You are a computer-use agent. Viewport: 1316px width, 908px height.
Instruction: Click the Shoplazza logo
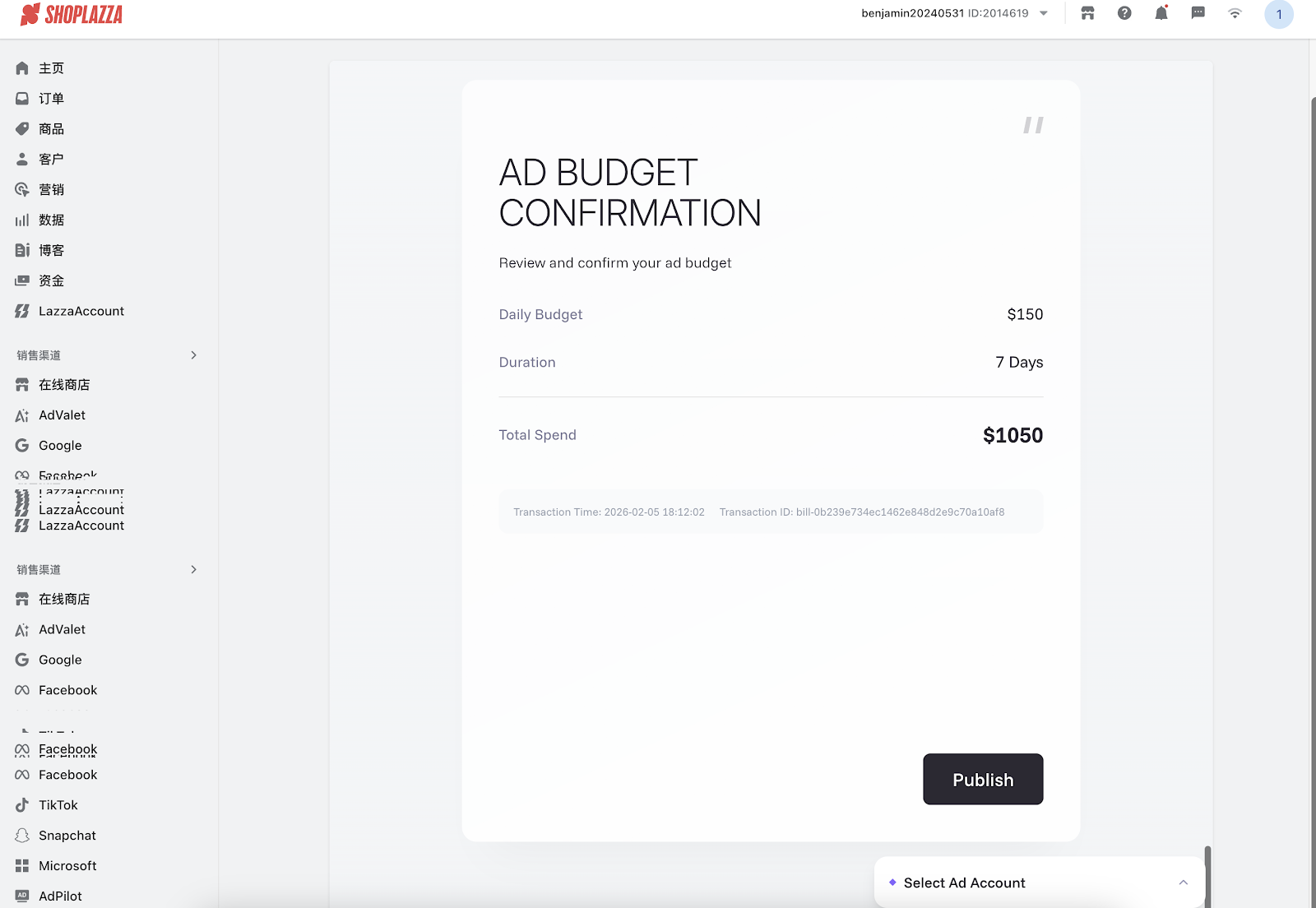(72, 14)
